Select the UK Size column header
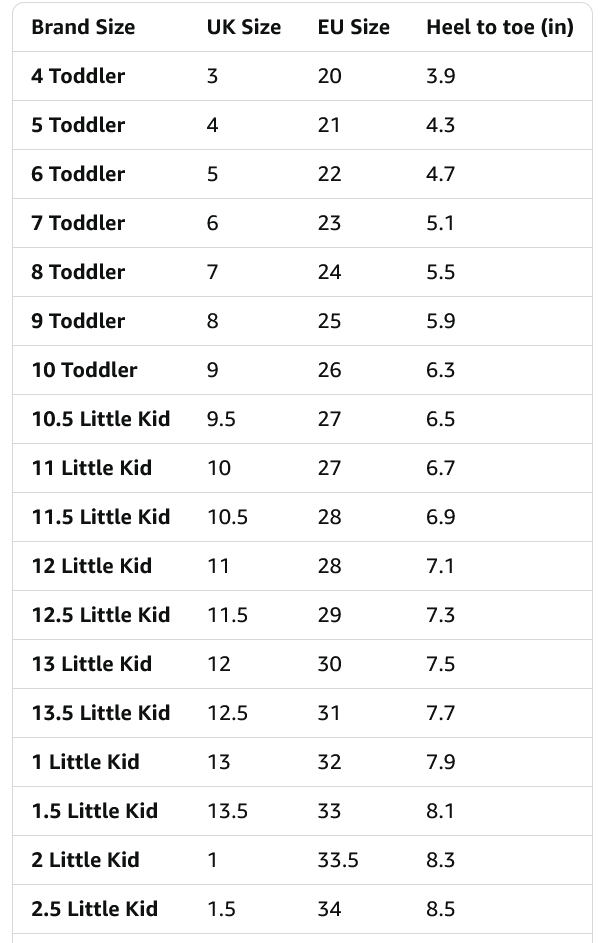 [244, 27]
